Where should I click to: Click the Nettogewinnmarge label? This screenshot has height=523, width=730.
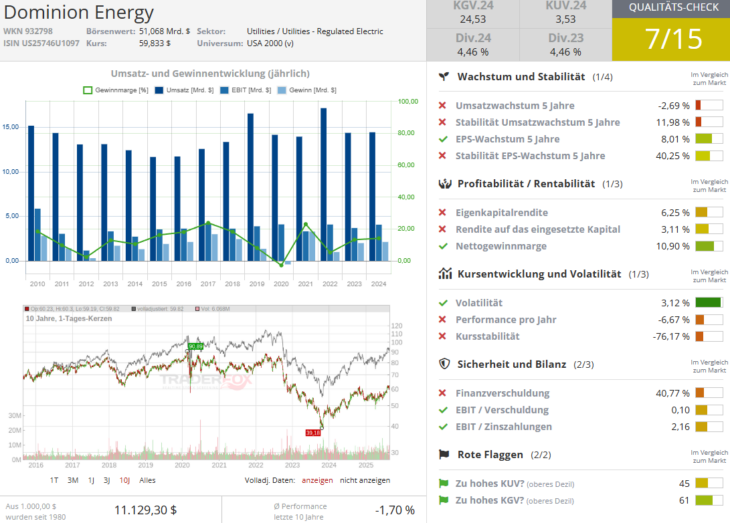click(501, 246)
